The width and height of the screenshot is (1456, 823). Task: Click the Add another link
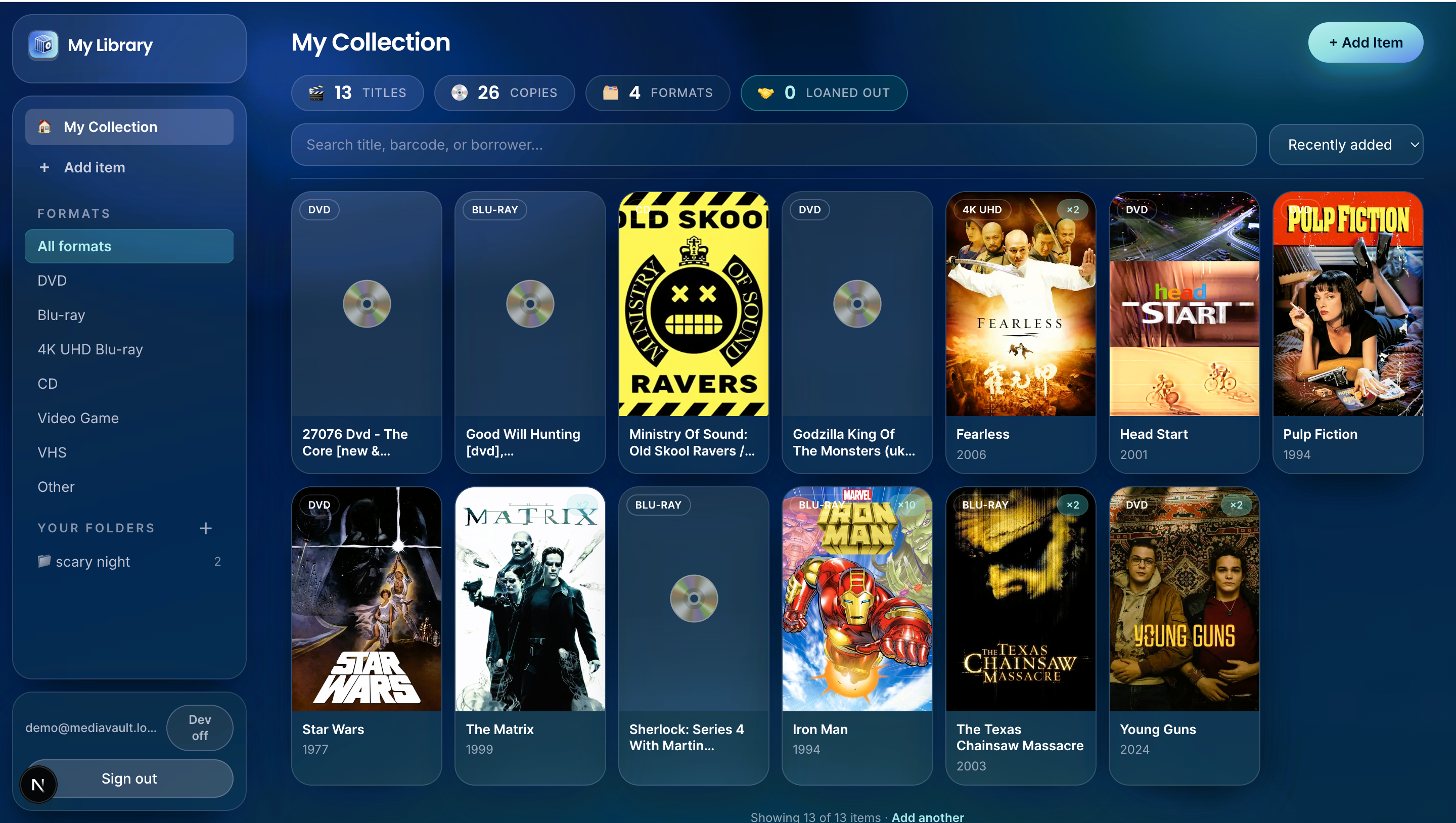(x=927, y=817)
